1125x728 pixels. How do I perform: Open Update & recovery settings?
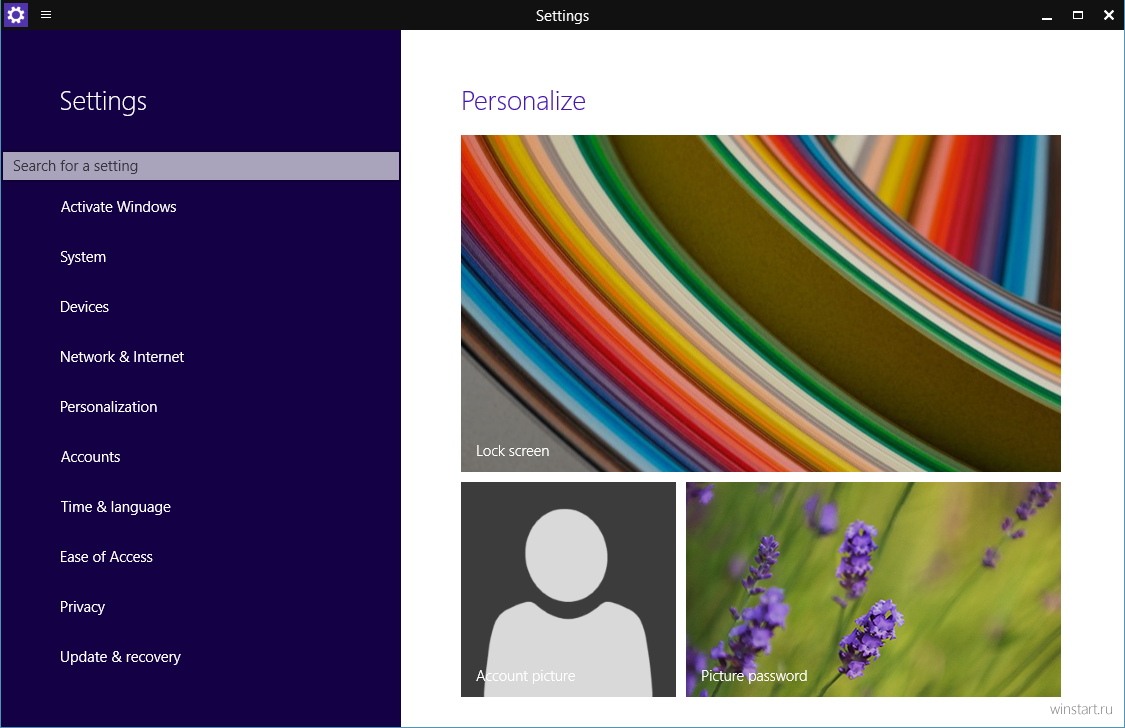pyautogui.click(x=121, y=657)
